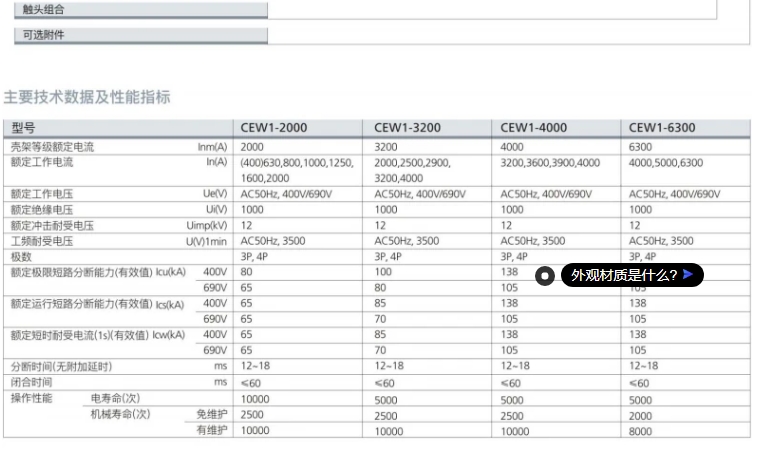Click the 壳架等级额定电流 row label

52,147
